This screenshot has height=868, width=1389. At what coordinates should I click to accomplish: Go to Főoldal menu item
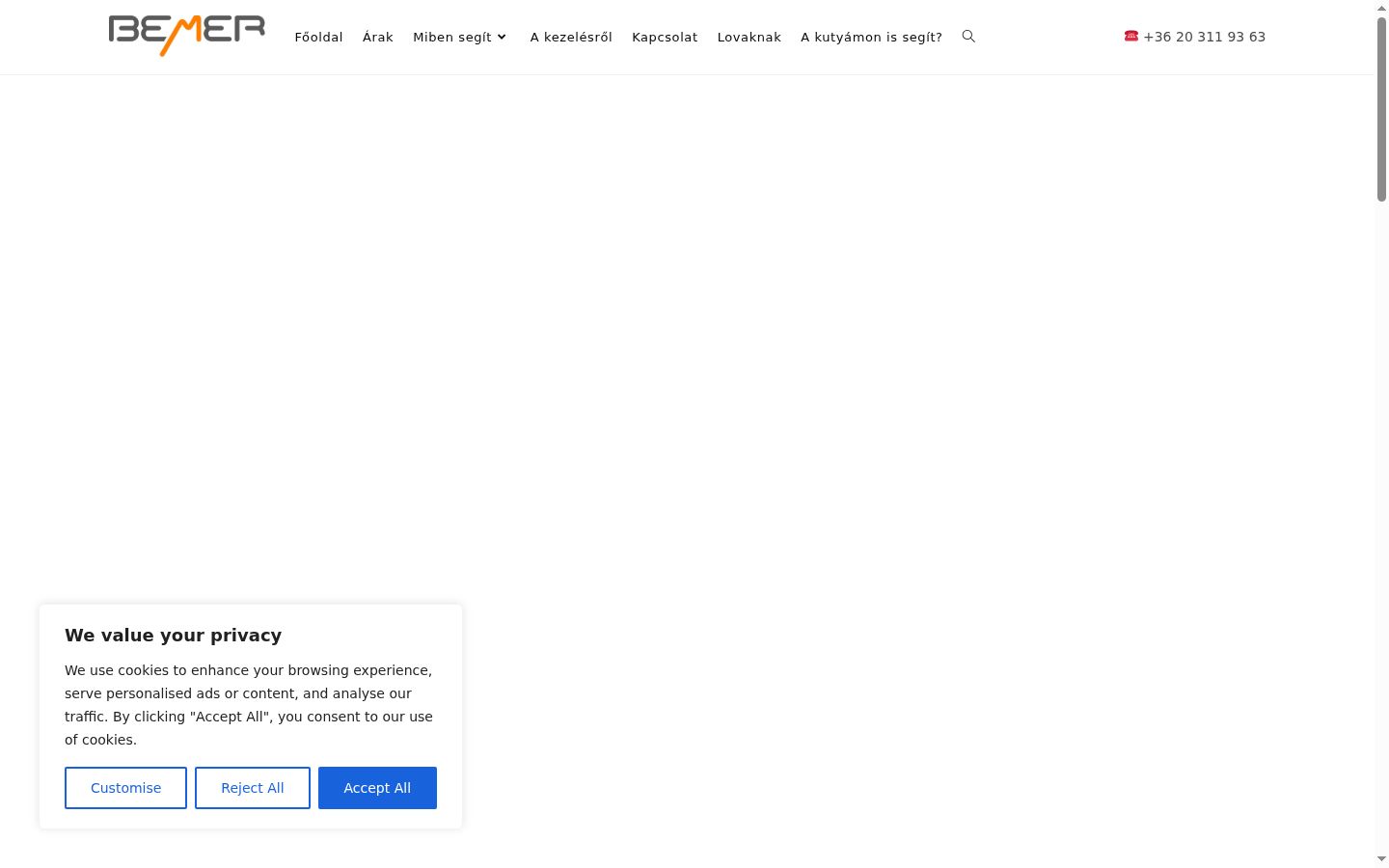(318, 37)
